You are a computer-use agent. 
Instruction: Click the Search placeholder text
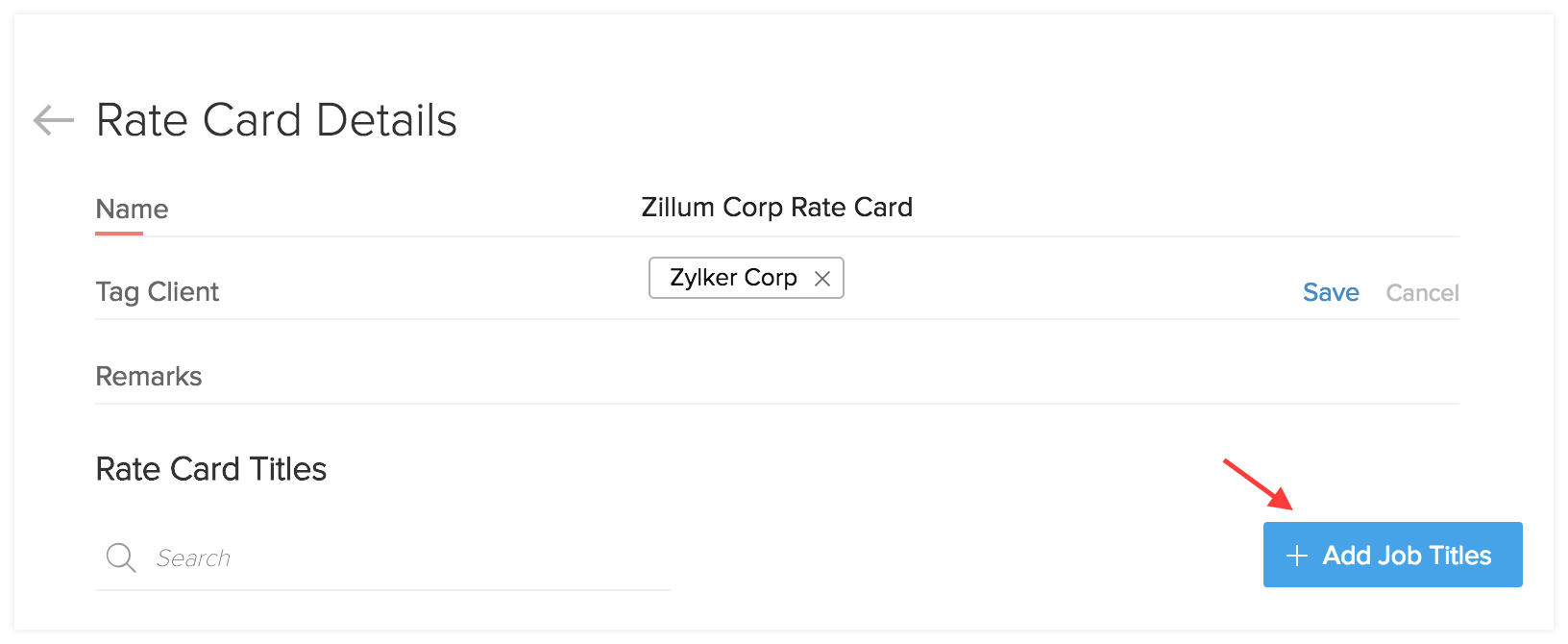pyautogui.click(x=193, y=558)
